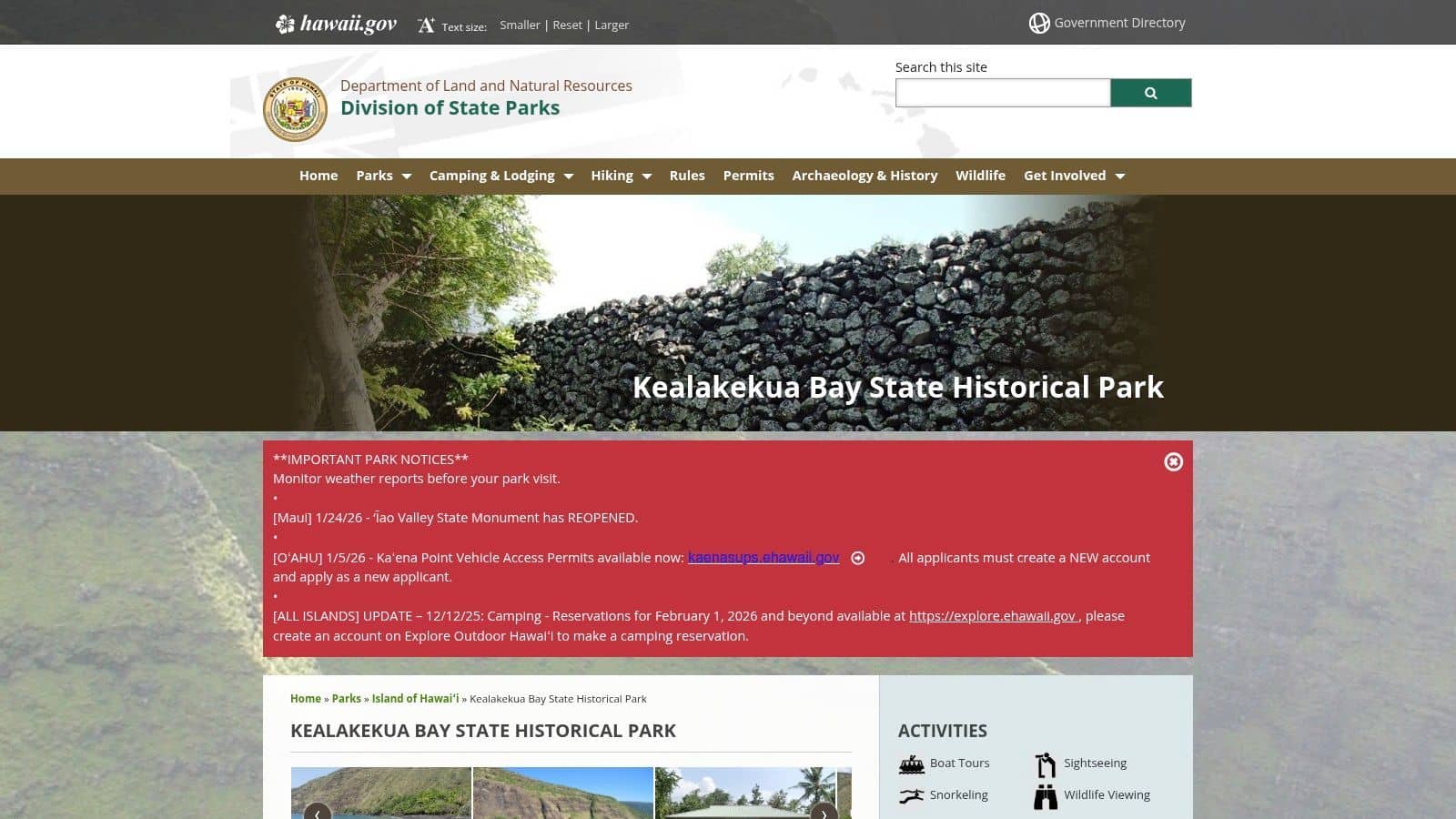Reset the text size
The width and height of the screenshot is (1456, 819).
click(x=567, y=25)
